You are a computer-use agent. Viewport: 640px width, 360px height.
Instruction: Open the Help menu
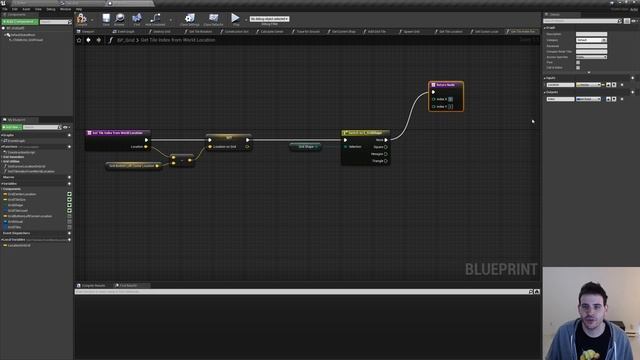click(79, 9)
